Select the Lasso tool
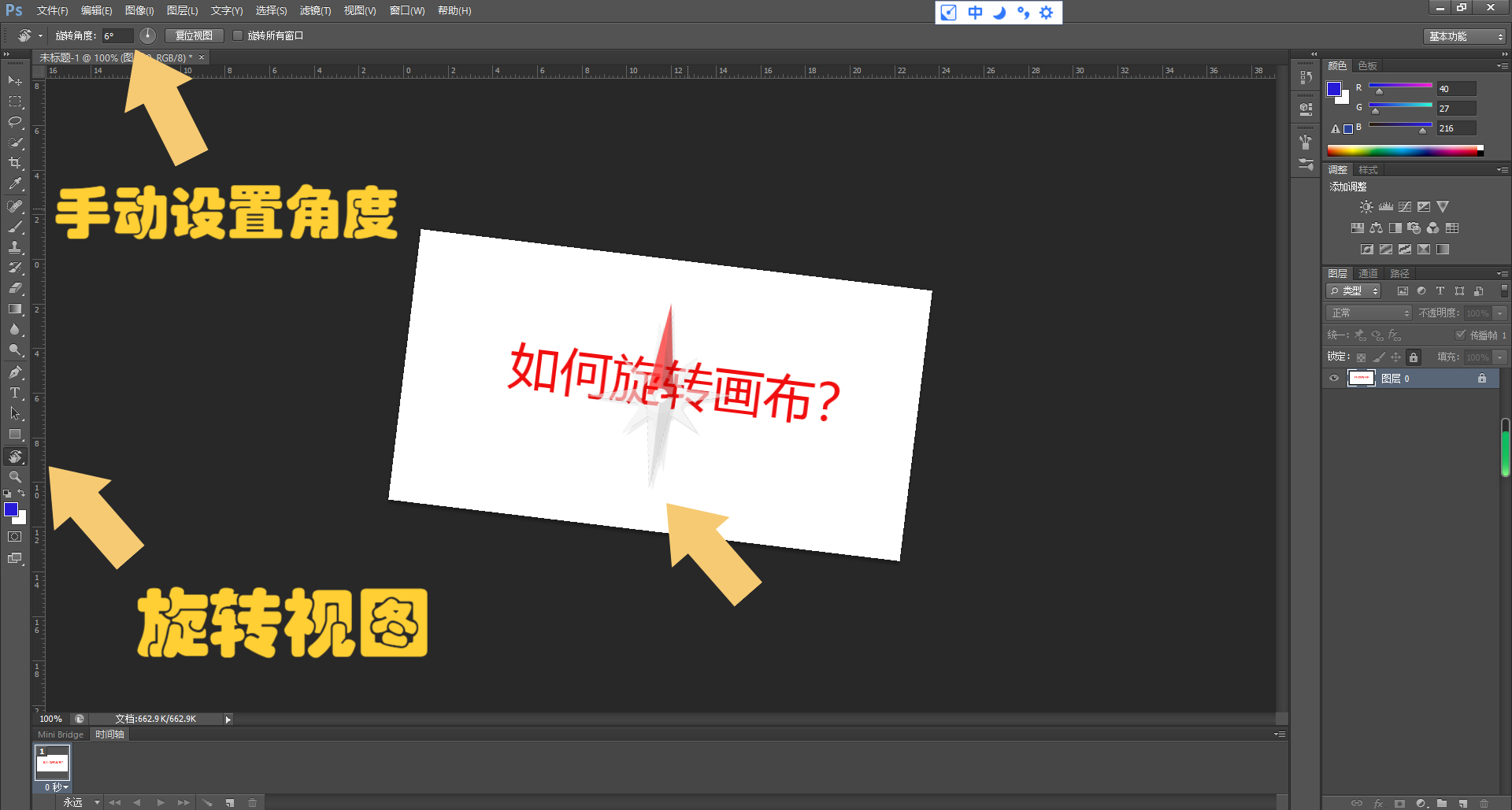 [x=15, y=122]
